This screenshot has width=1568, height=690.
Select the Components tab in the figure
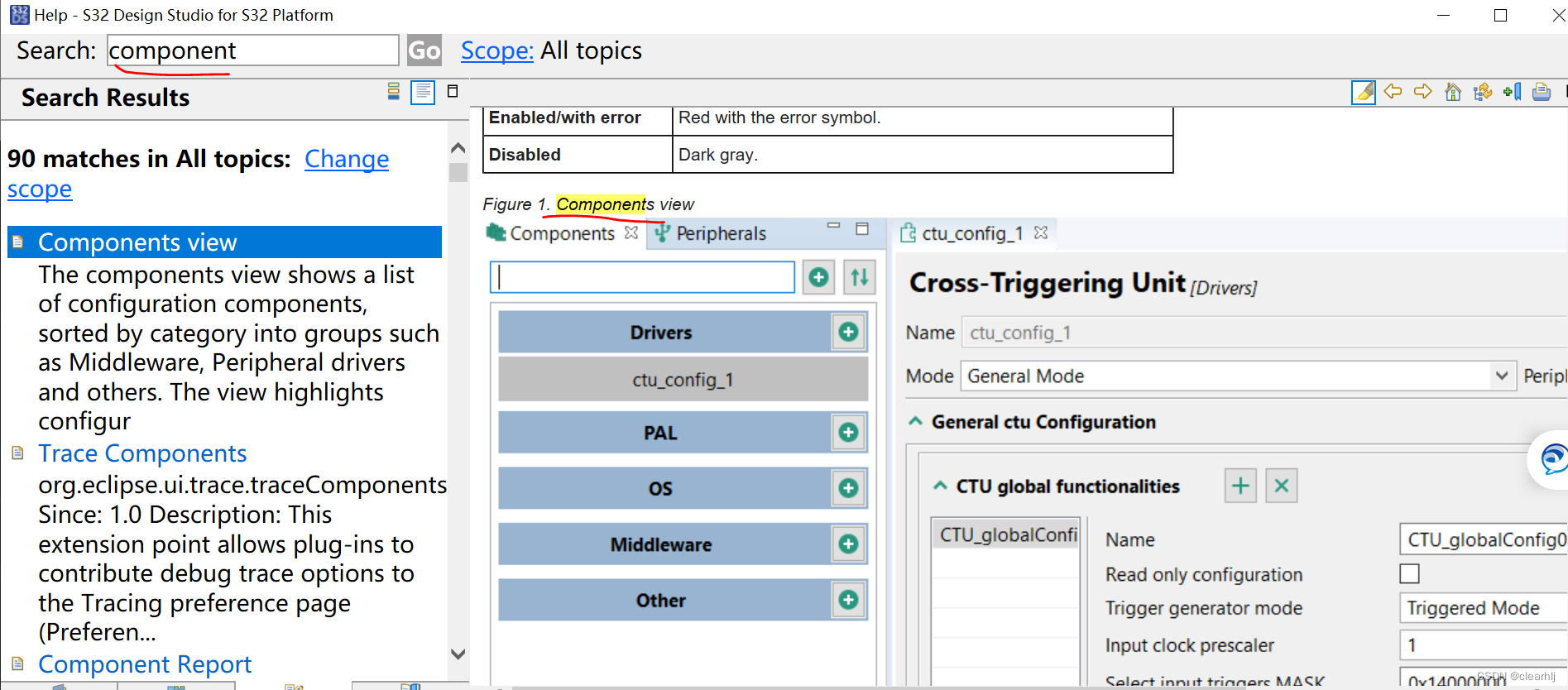(562, 233)
